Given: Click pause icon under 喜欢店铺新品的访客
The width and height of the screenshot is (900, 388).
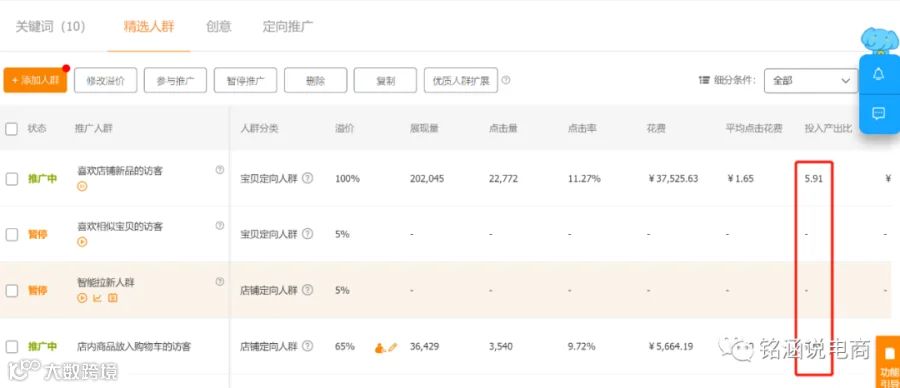Looking at the screenshot, I should pos(82,187).
